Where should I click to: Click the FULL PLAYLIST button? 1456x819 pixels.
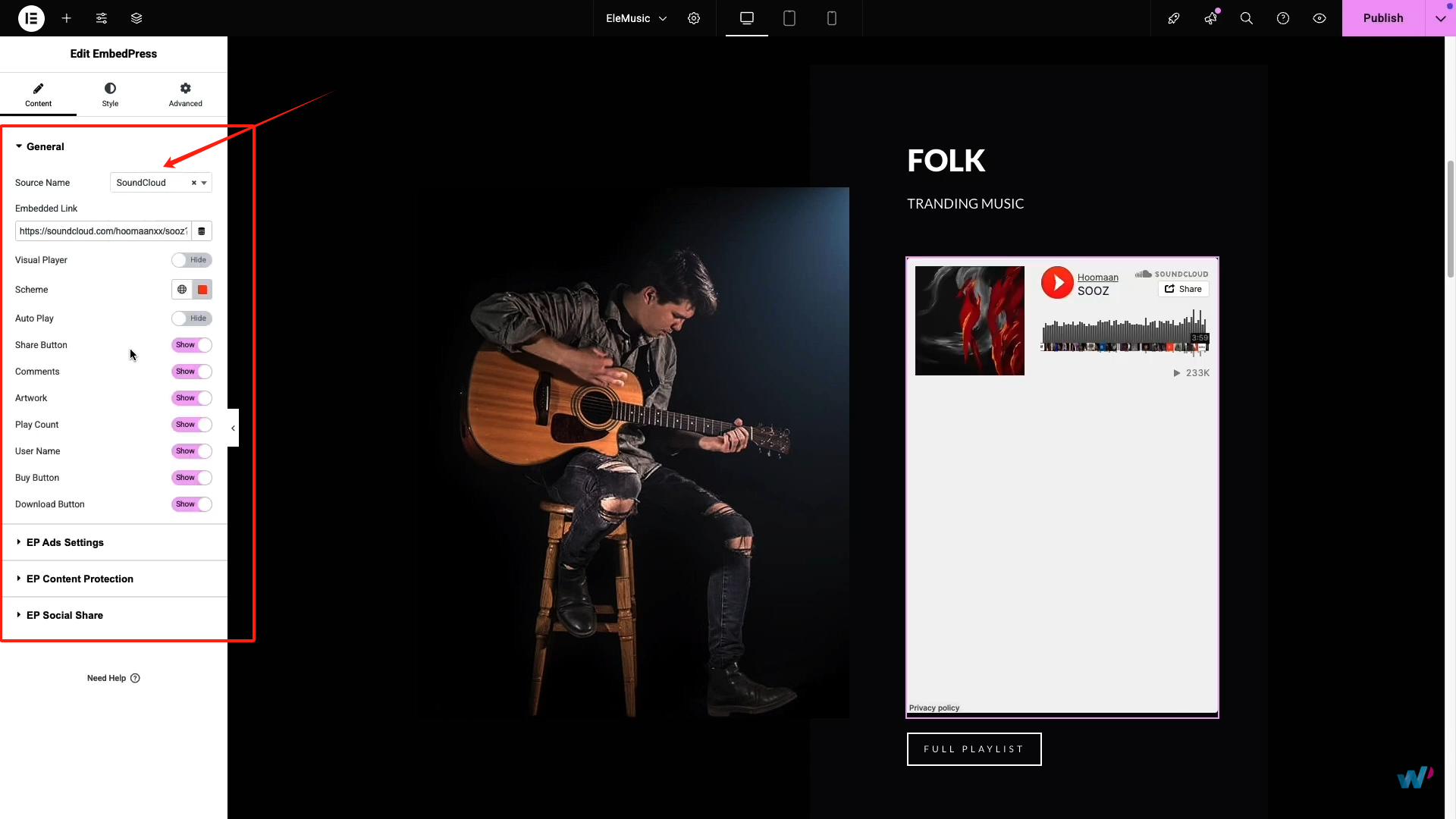click(974, 749)
